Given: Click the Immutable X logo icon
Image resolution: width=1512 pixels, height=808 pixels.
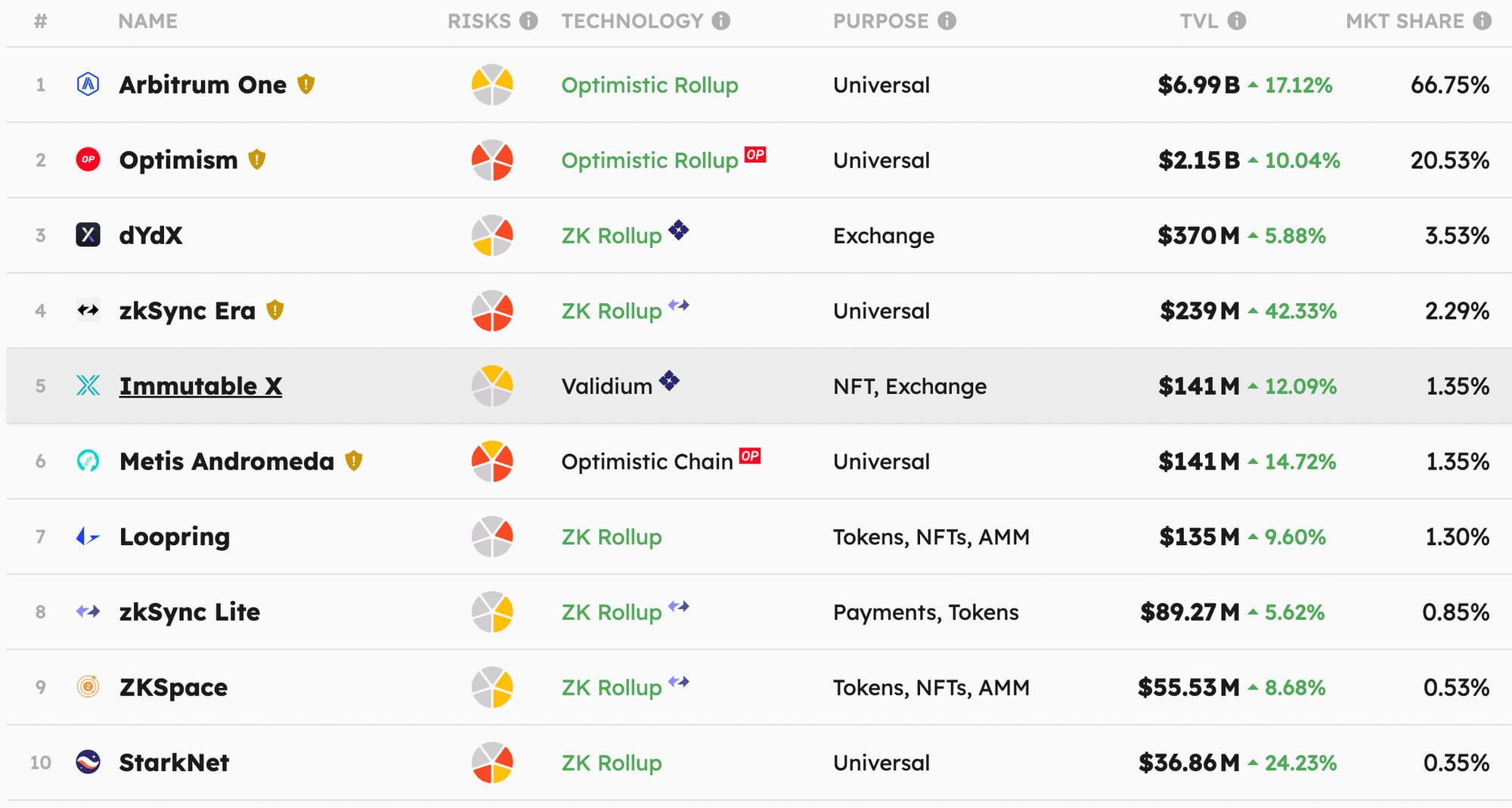Looking at the screenshot, I should (88, 385).
